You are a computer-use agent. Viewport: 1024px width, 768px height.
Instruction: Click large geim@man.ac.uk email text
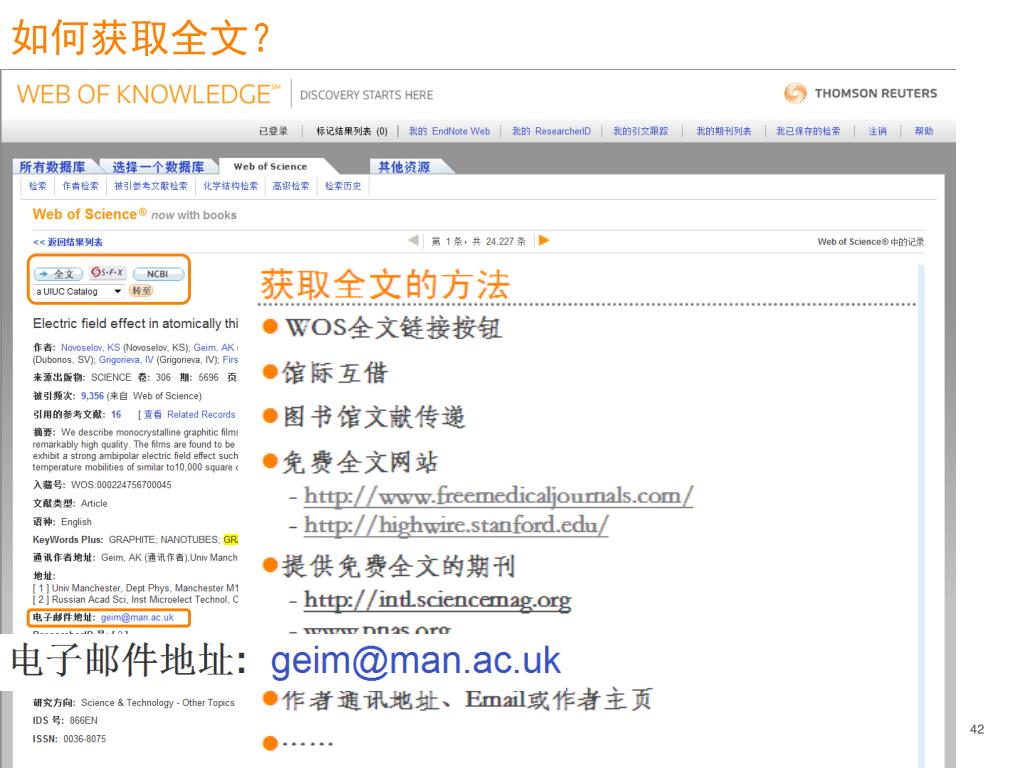[x=415, y=660]
